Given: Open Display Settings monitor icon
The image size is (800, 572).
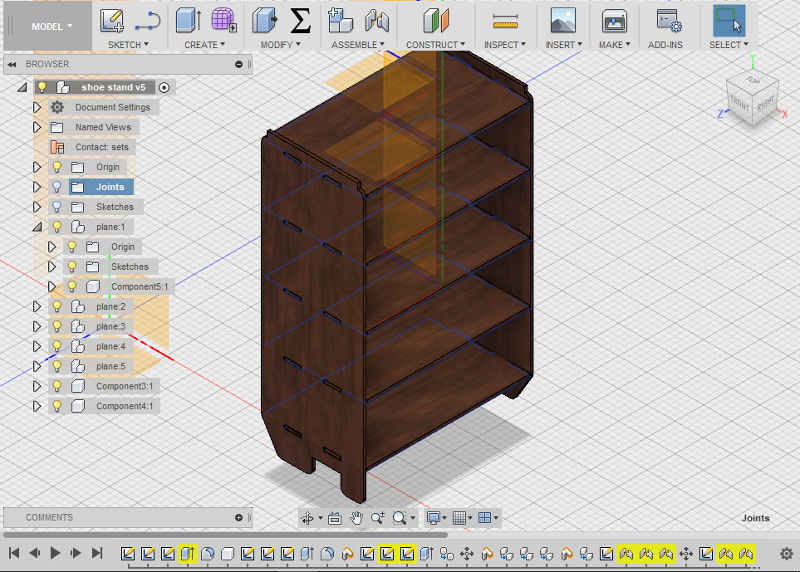Looking at the screenshot, I should tap(434, 518).
